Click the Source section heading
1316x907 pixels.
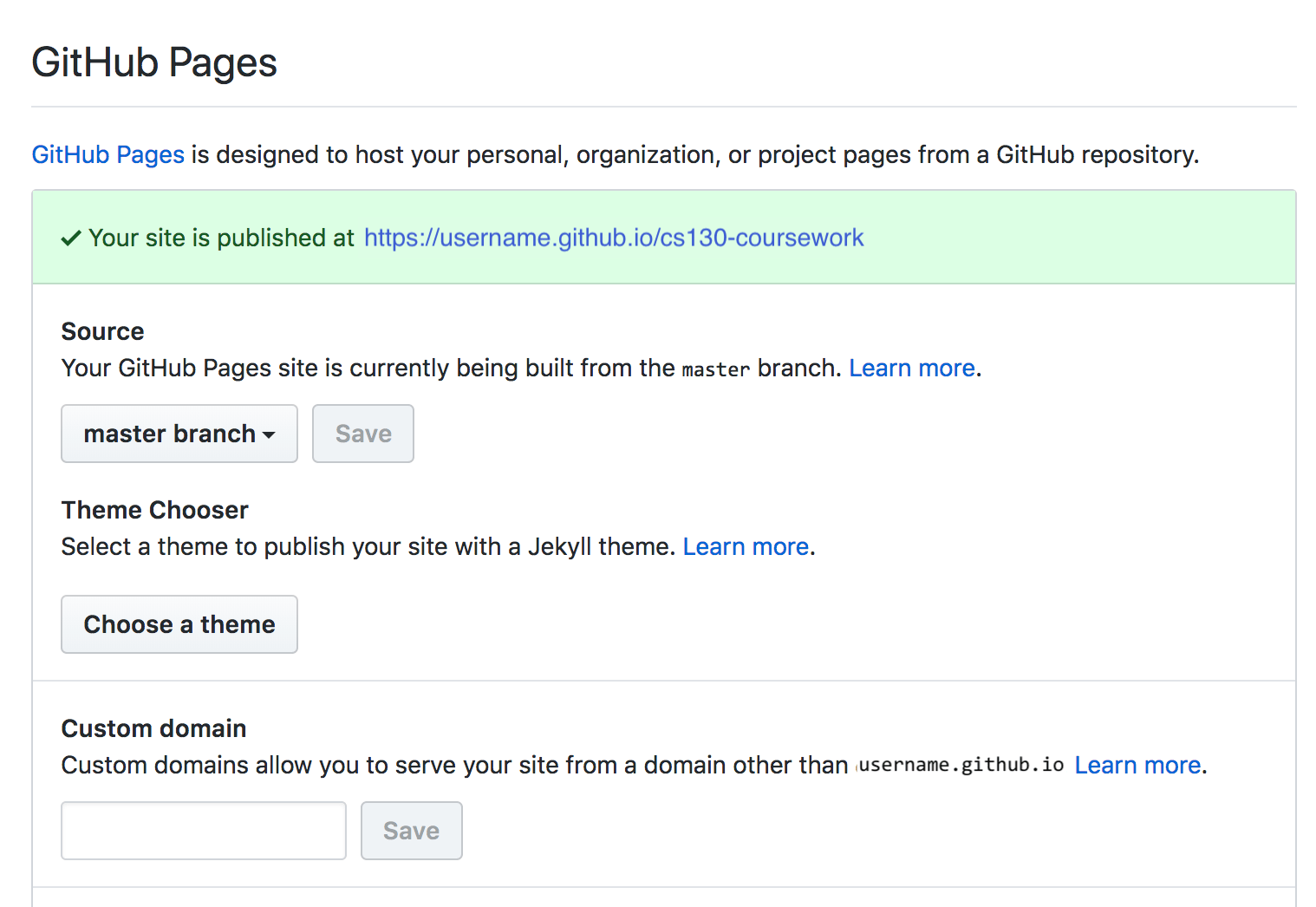(102, 331)
